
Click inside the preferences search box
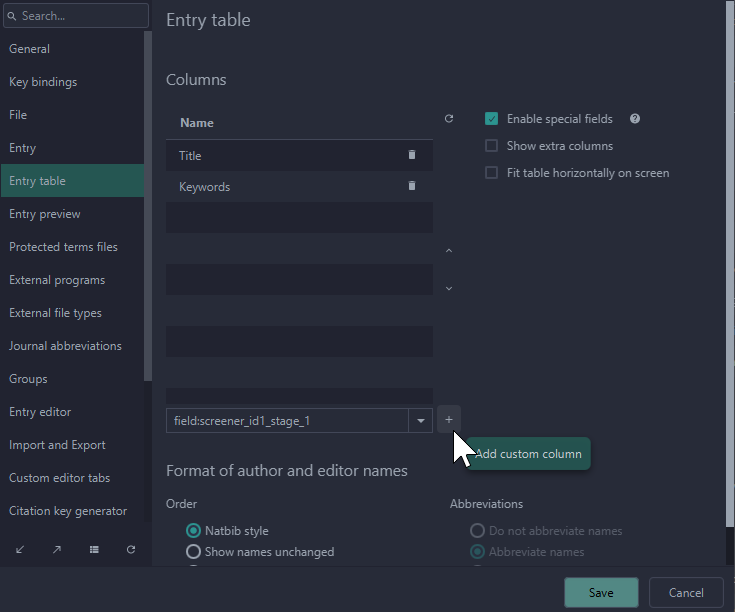[x=80, y=16]
